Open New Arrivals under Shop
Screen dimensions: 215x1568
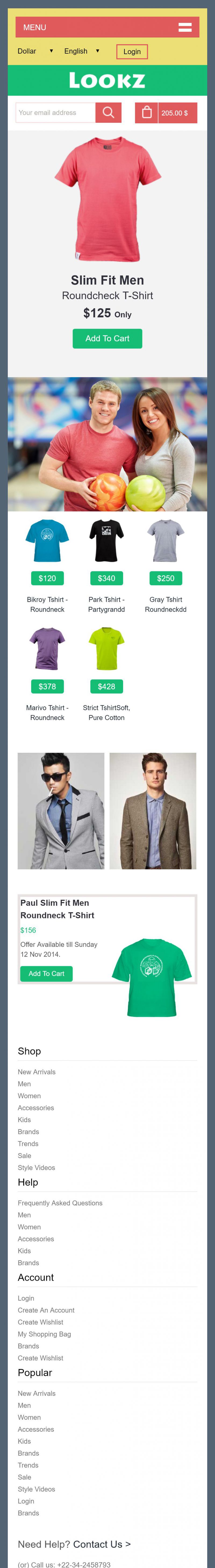pos(37,1072)
